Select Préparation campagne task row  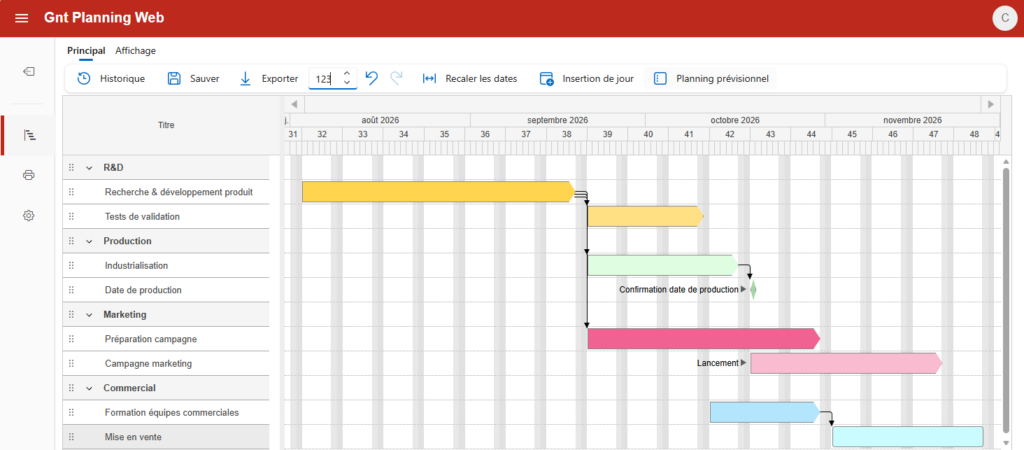point(166,339)
